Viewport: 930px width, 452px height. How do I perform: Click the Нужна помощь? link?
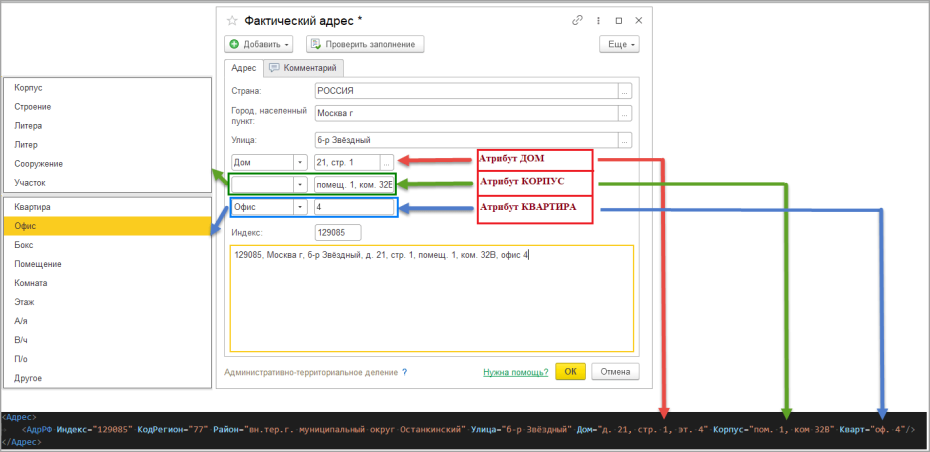[515, 373]
